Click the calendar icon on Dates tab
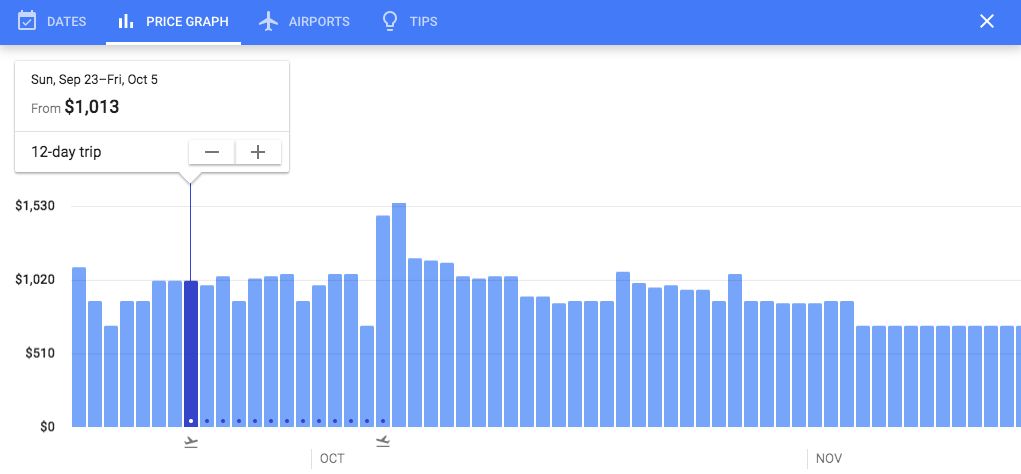Image resolution: width=1021 pixels, height=474 pixels. coord(27,21)
